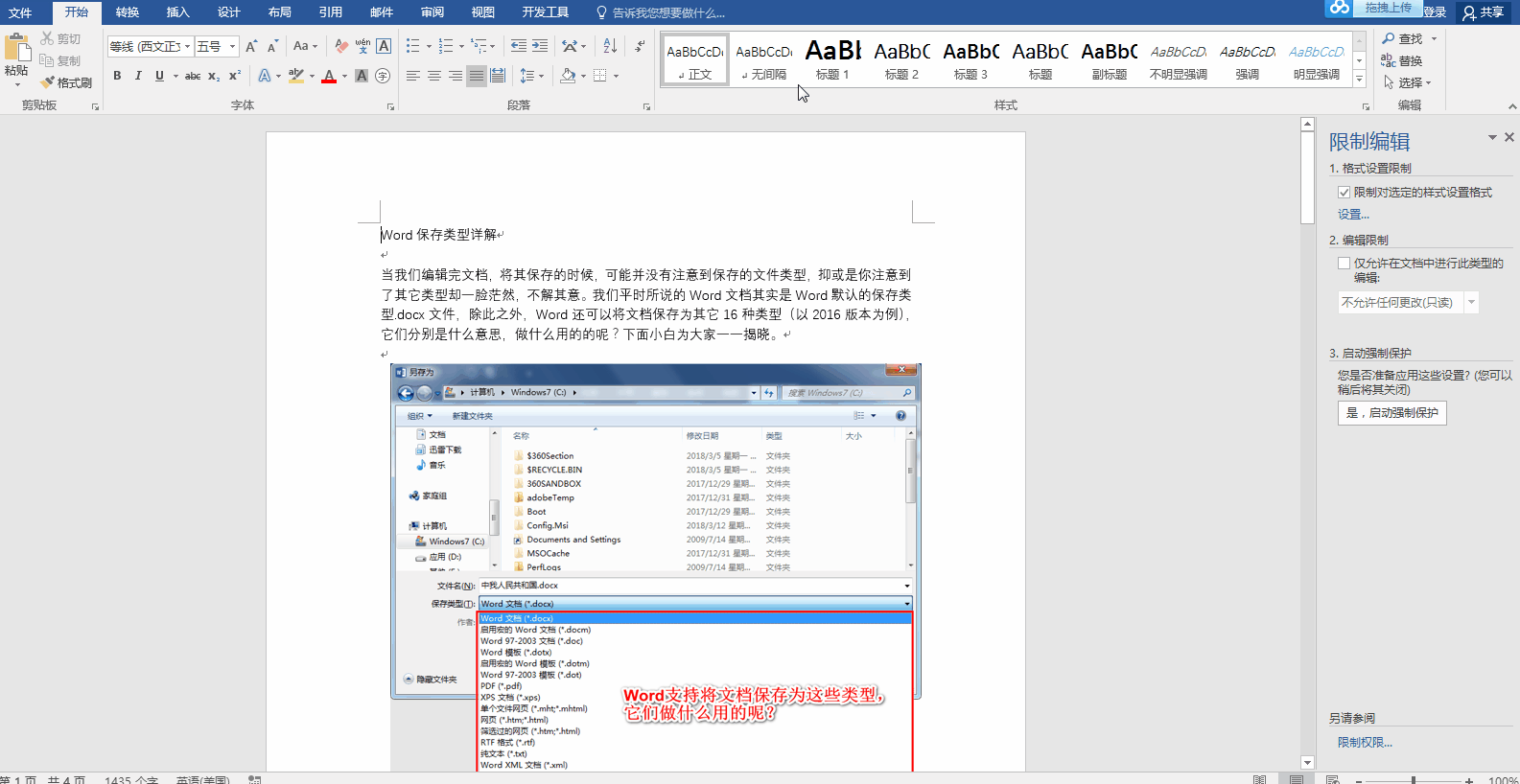Switch to the Review (审阅) tab
Image resolution: width=1520 pixels, height=784 pixels.
pos(432,12)
